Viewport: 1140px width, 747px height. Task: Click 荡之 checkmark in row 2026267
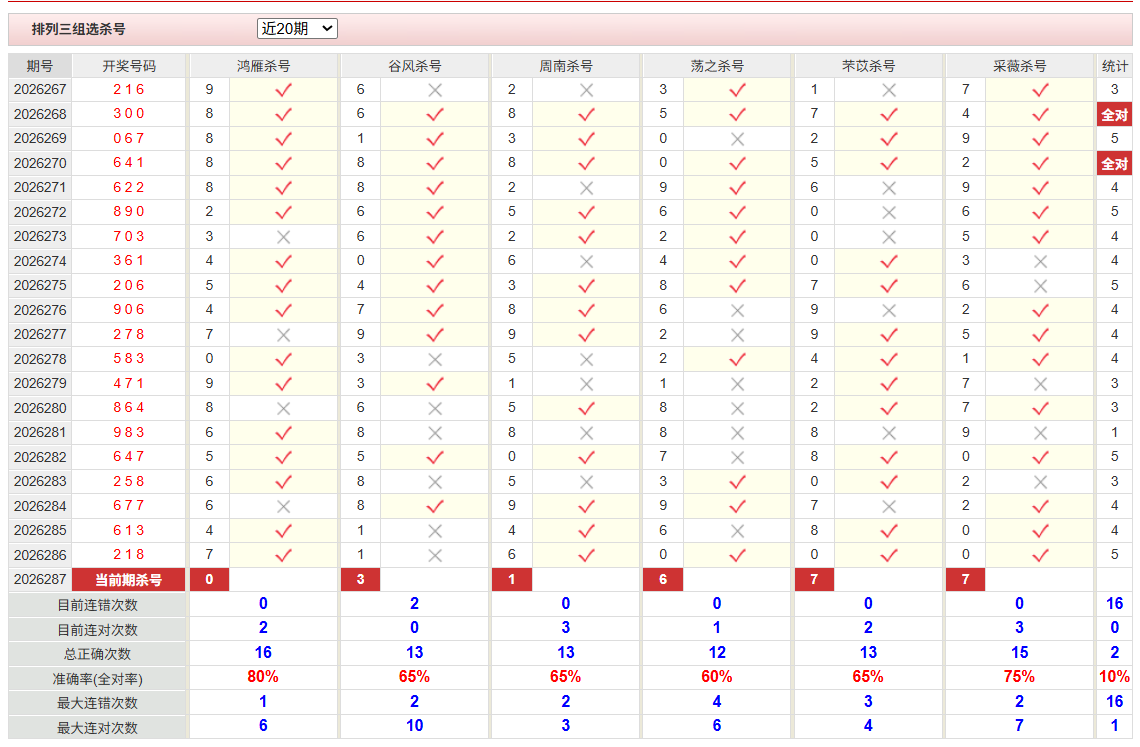point(737,90)
